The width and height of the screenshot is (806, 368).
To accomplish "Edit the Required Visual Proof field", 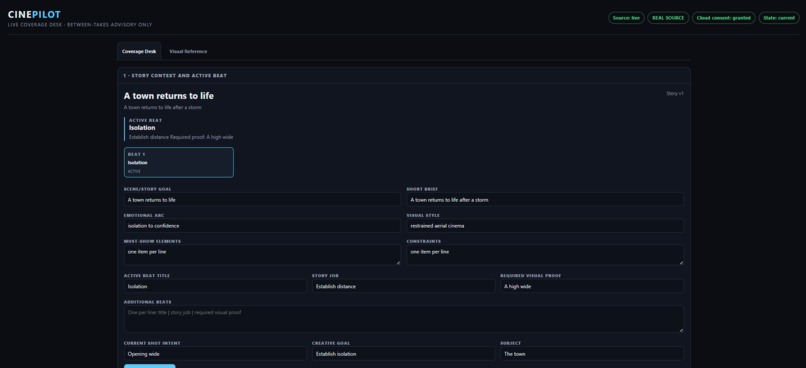I will (592, 286).
